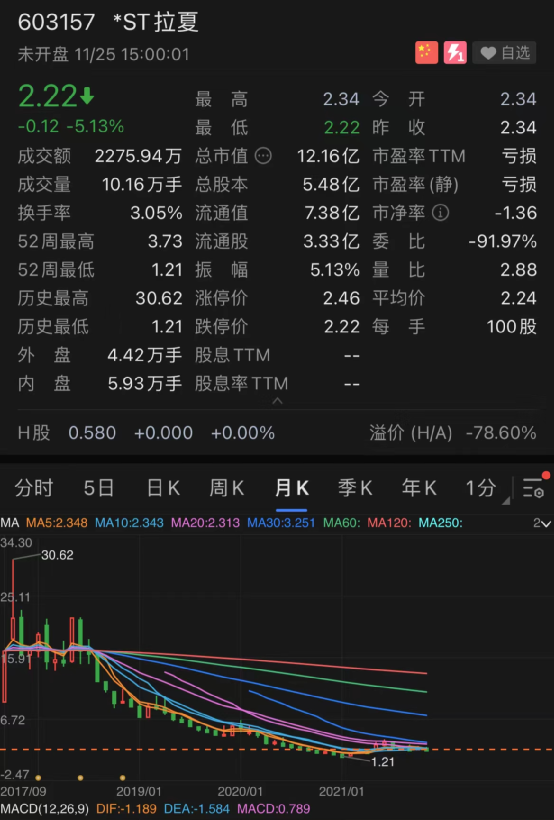The width and height of the screenshot is (554, 820).
Task: Tap the stock code 603157
Action: (x=56, y=22)
